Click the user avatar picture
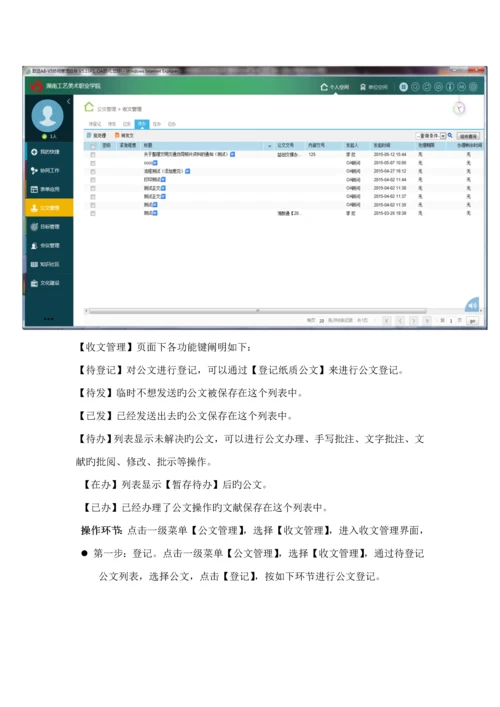The height and width of the screenshot is (707, 500). click(x=47, y=115)
